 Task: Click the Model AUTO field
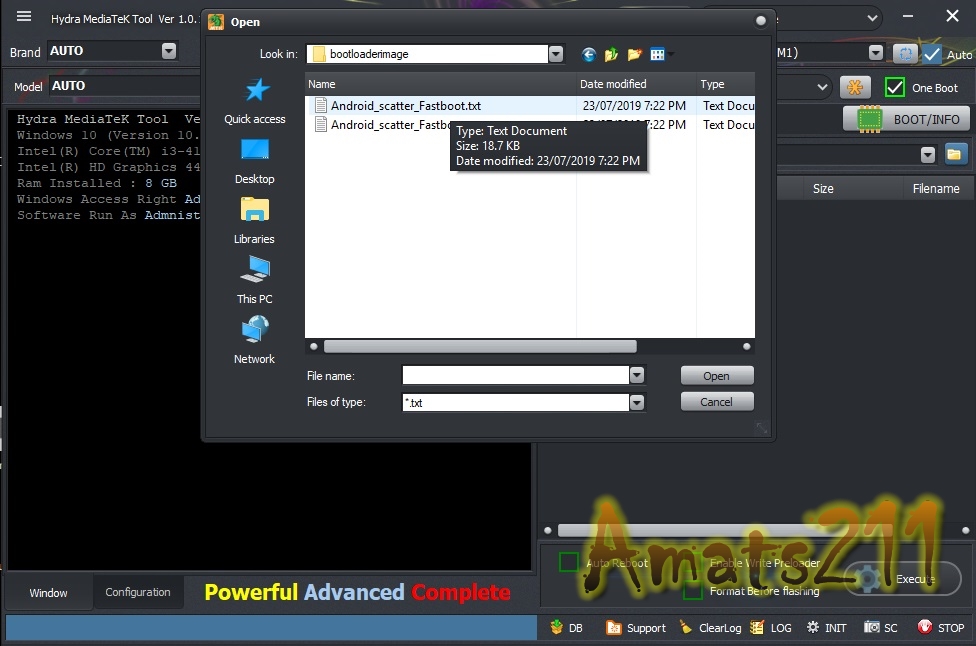click(x=124, y=86)
